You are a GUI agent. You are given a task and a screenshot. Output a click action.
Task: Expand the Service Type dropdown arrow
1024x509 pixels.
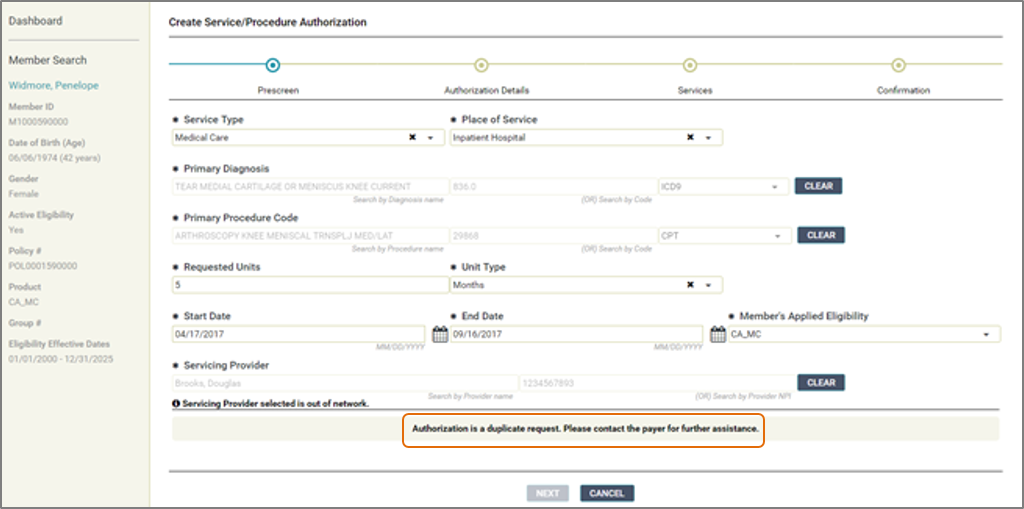pos(431,138)
